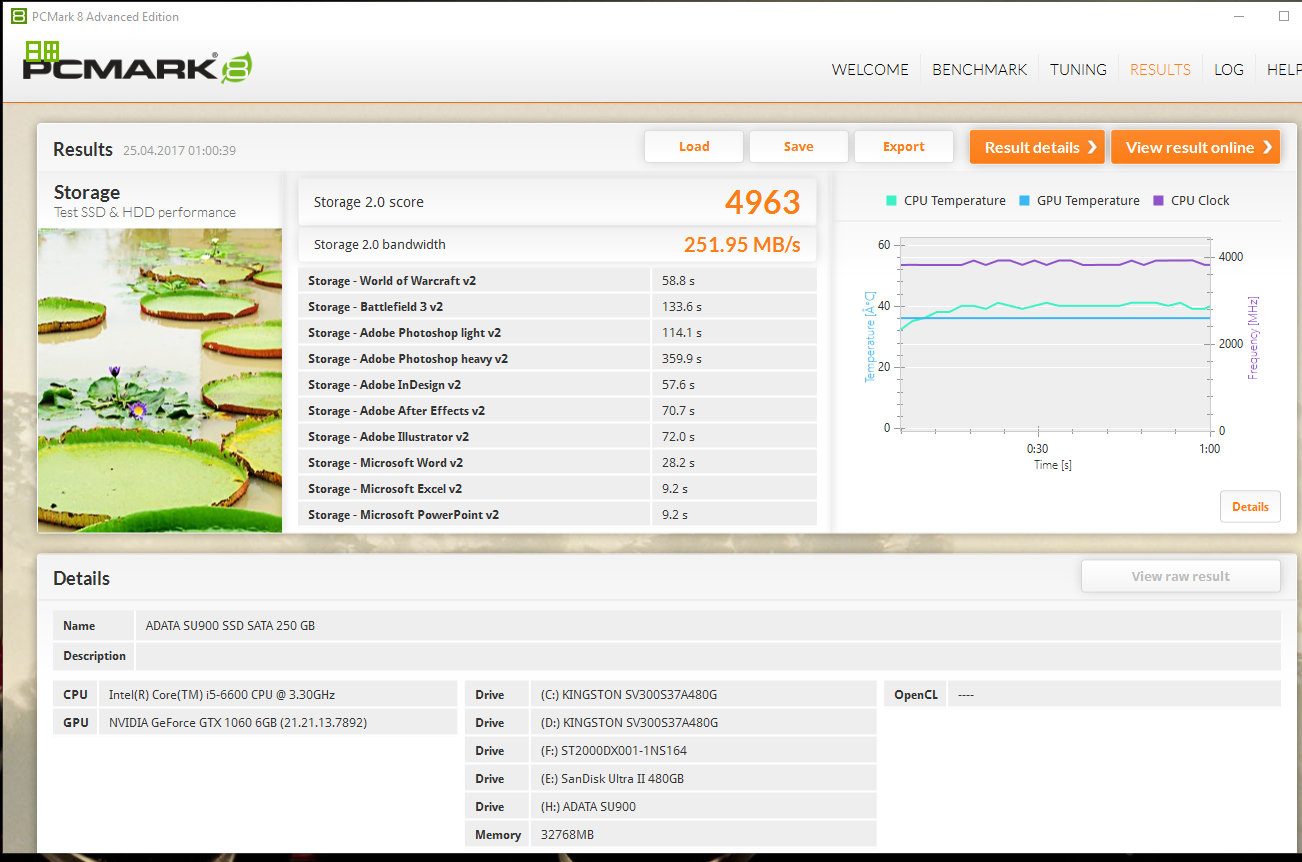This screenshot has width=1302, height=862.
Task: Click the 133.6 s result value
Action: pos(682,306)
